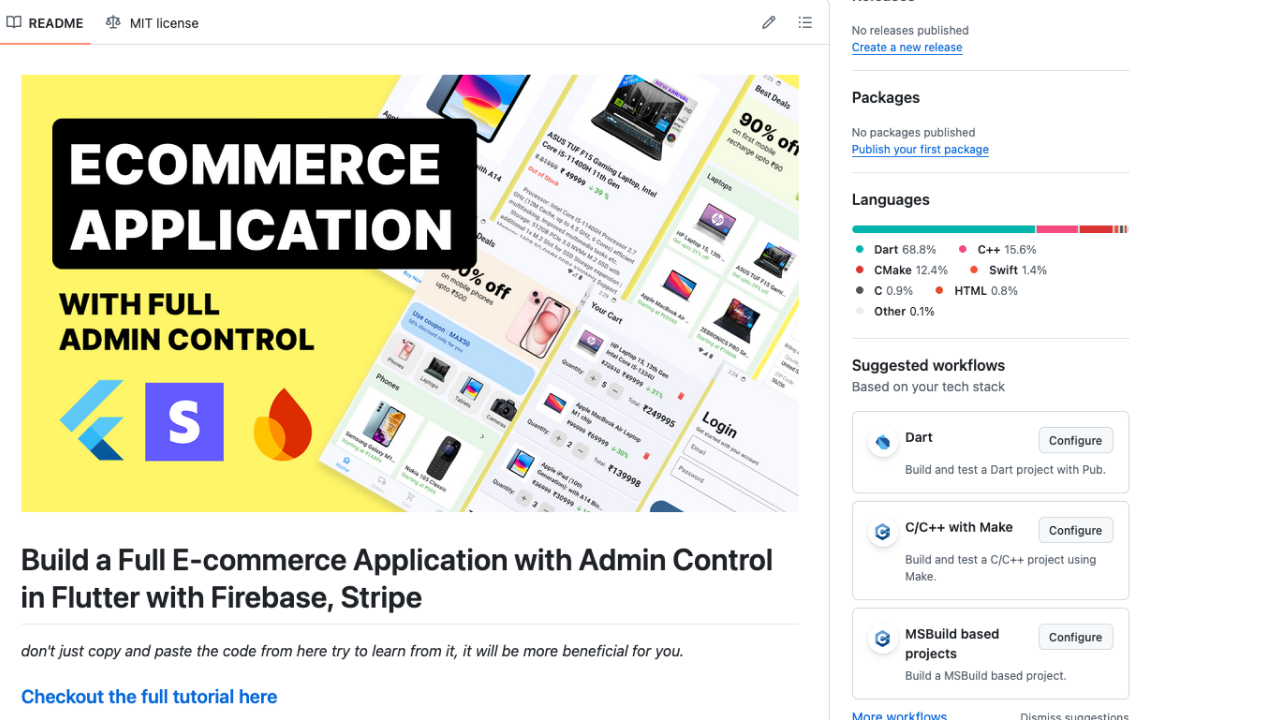Image resolution: width=1280 pixels, height=720 pixels.
Task: Click 'No releases published' text
Action: click(x=910, y=30)
